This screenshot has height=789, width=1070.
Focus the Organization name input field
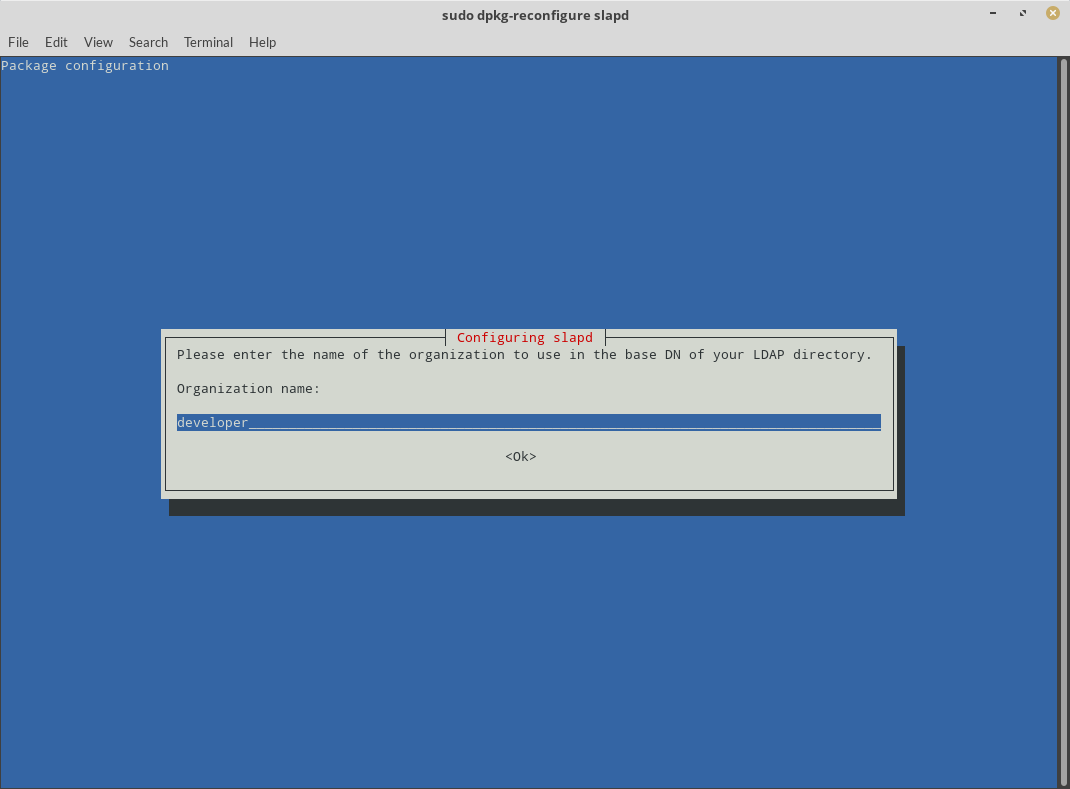(x=529, y=422)
